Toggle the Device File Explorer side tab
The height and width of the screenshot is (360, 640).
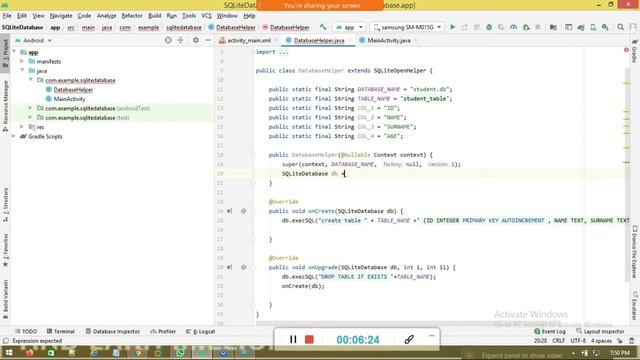click(x=635, y=252)
